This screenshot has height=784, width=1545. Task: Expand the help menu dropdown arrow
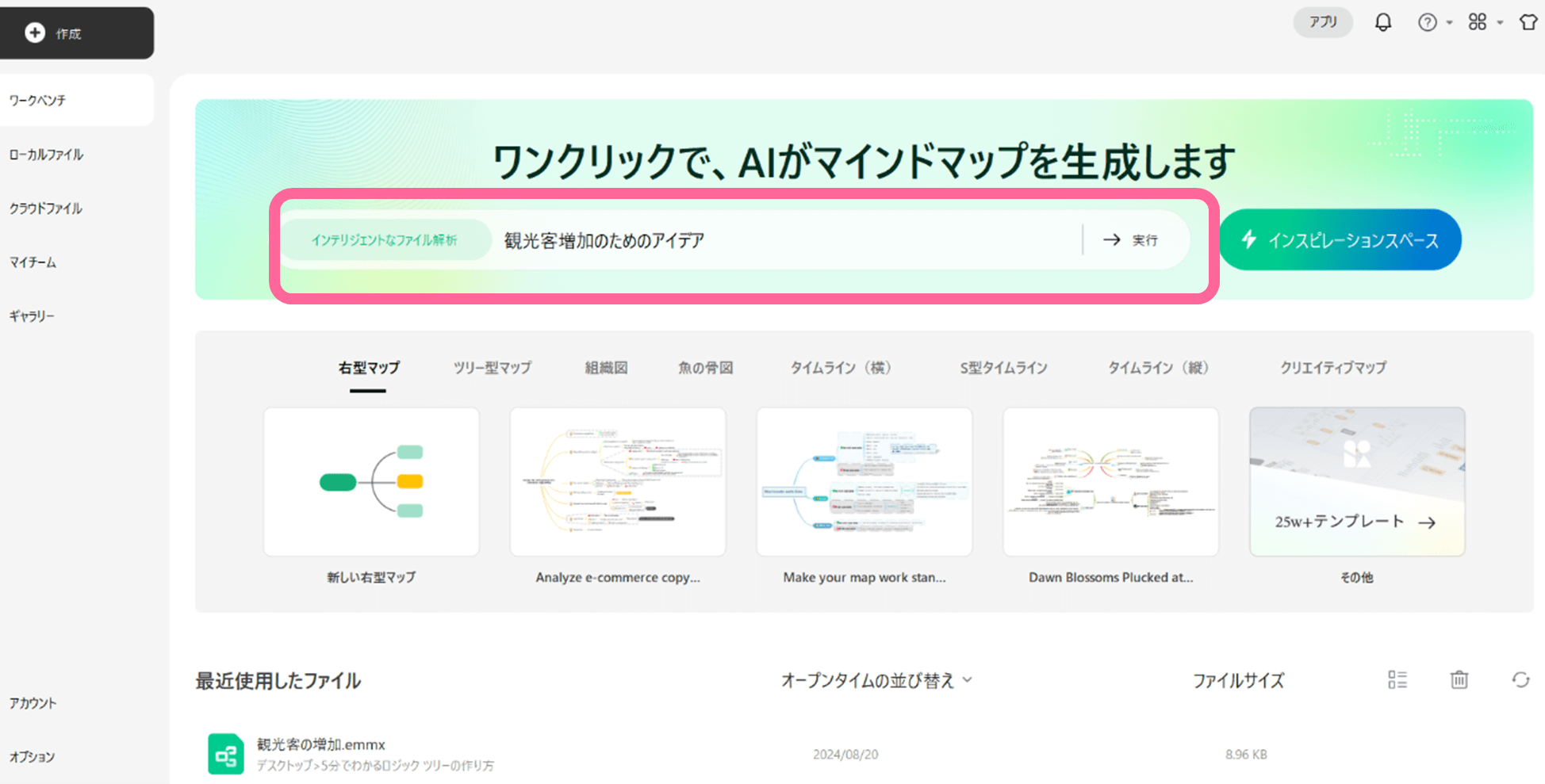pyautogui.click(x=1449, y=23)
